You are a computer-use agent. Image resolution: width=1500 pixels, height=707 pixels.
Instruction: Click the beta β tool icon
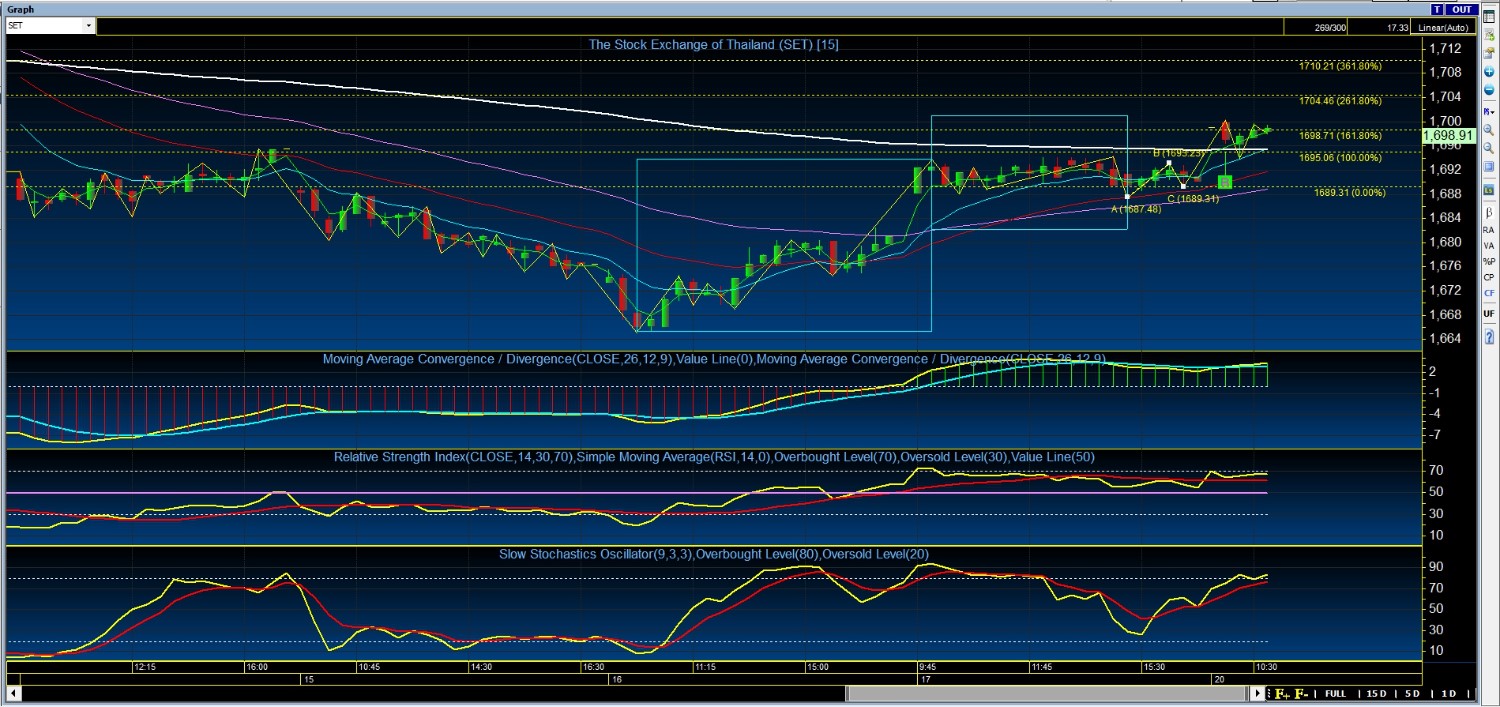point(1489,211)
